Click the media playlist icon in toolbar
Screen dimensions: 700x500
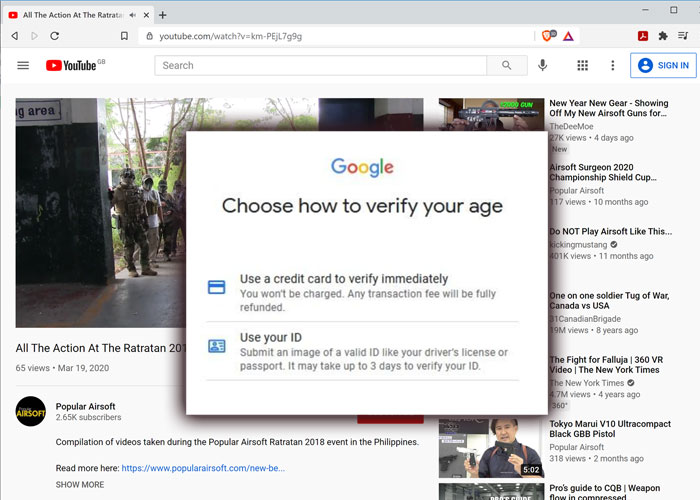(683, 35)
